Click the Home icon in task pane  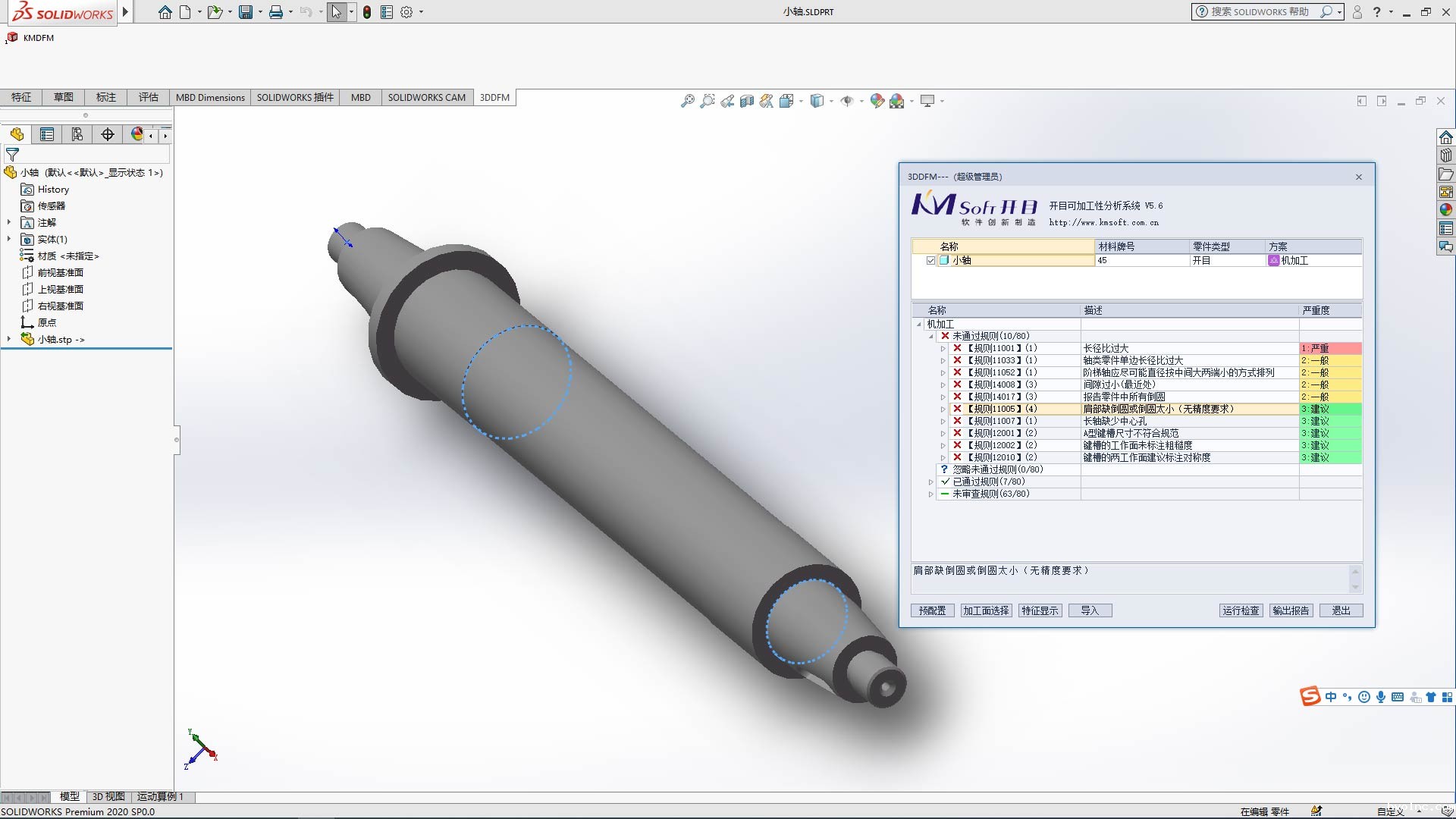[1445, 137]
